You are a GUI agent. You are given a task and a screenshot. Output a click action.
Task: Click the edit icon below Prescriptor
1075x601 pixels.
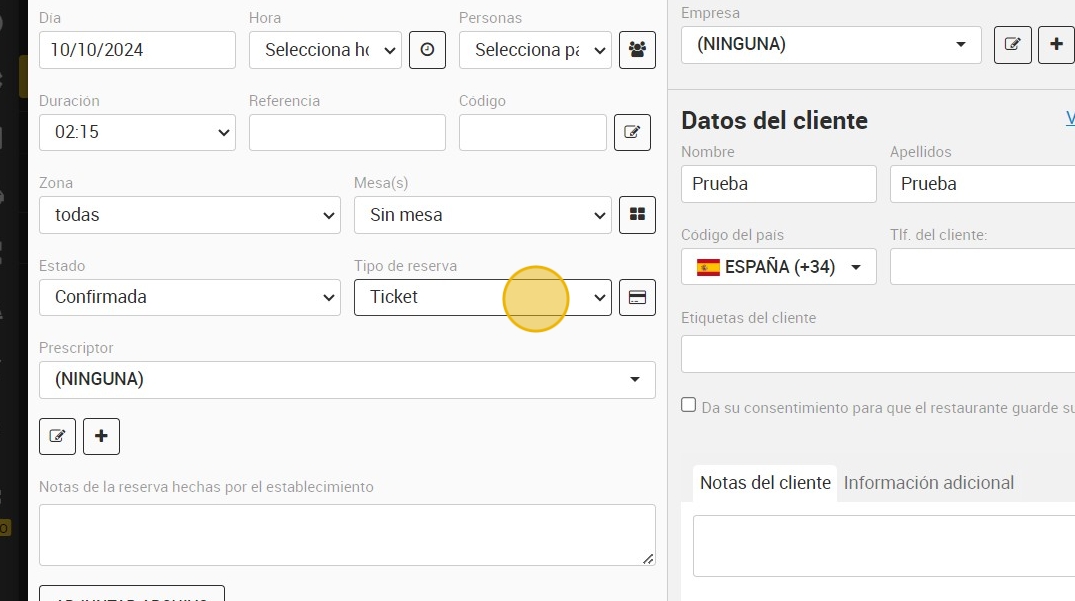(x=58, y=437)
